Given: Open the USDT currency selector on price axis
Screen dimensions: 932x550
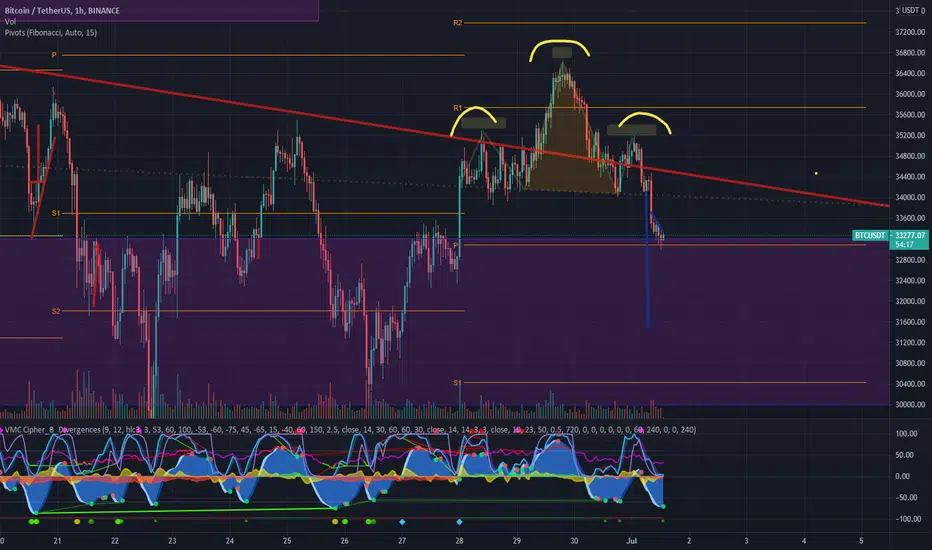Looking at the screenshot, I should click(912, 10).
